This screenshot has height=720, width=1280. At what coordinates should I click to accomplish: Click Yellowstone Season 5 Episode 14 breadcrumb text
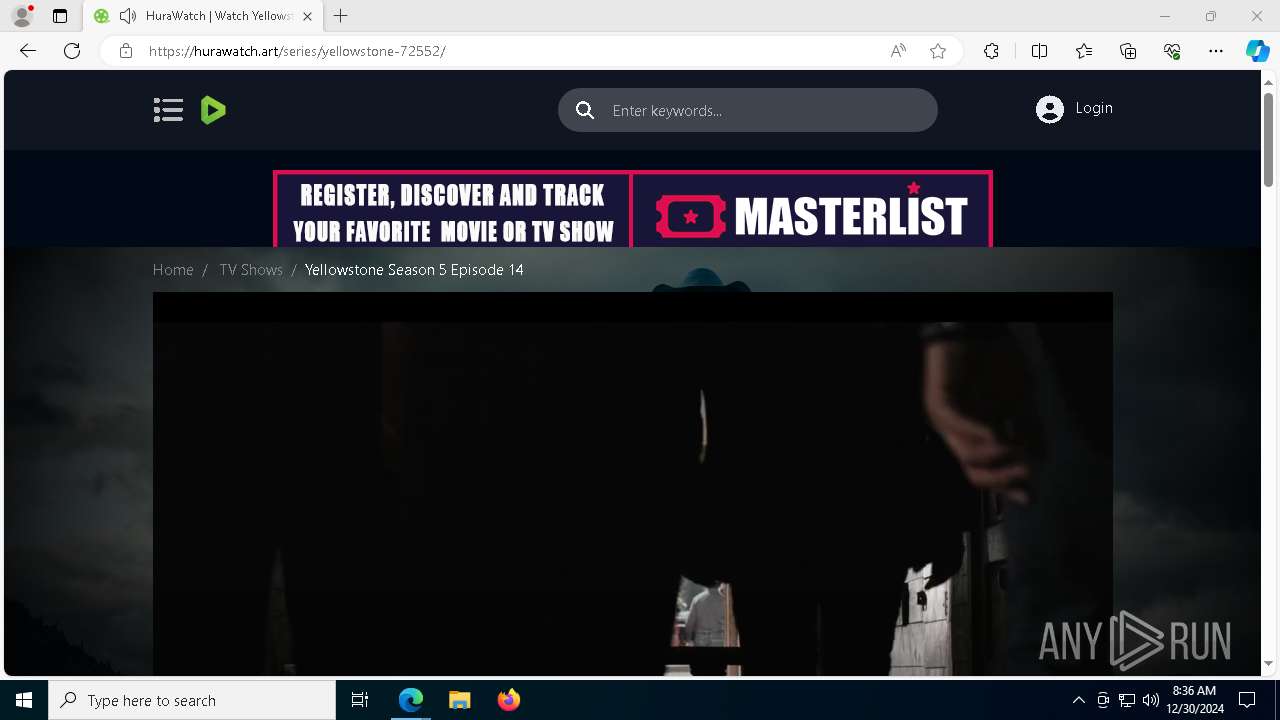[414, 270]
